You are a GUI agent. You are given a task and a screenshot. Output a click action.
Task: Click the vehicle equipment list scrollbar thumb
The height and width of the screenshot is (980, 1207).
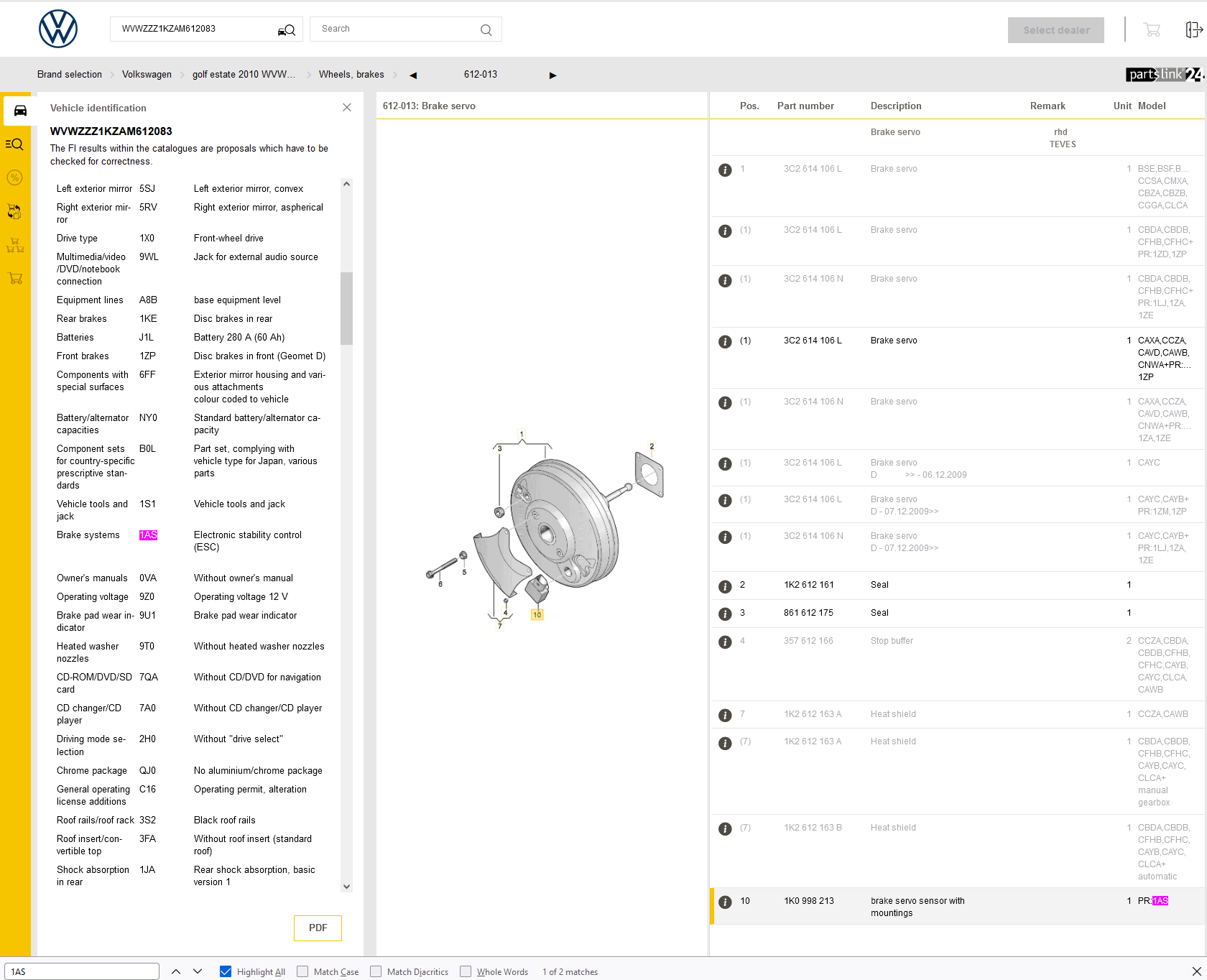tap(346, 308)
